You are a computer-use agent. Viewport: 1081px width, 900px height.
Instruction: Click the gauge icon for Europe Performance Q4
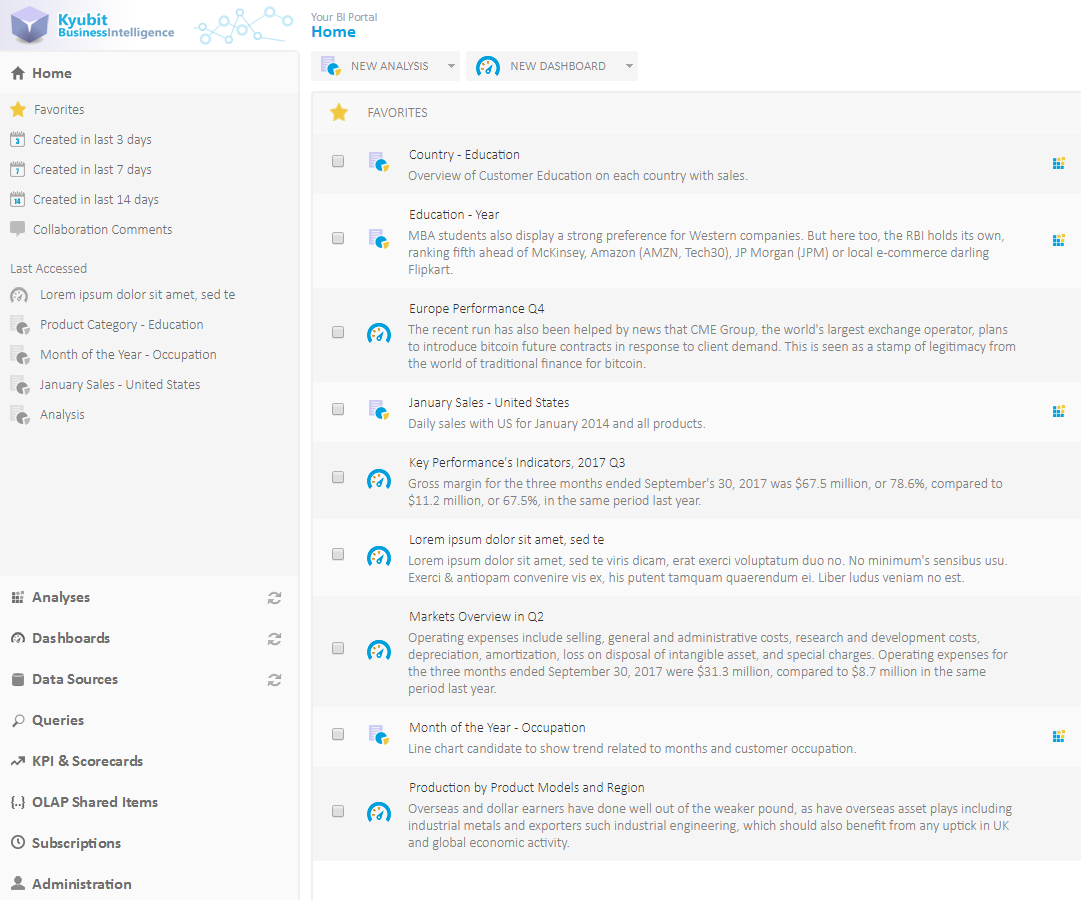[x=378, y=334]
